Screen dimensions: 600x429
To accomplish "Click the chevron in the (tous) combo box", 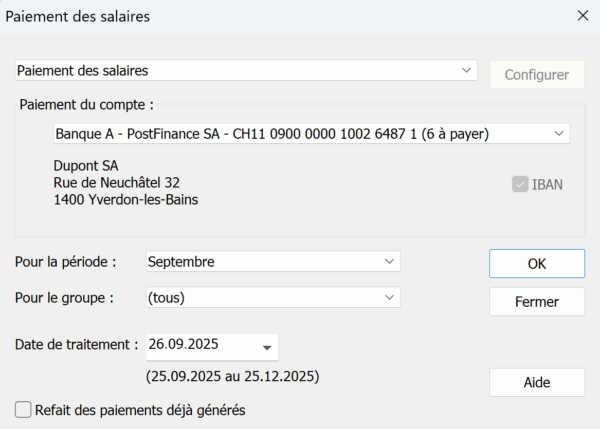I will coord(389,297).
